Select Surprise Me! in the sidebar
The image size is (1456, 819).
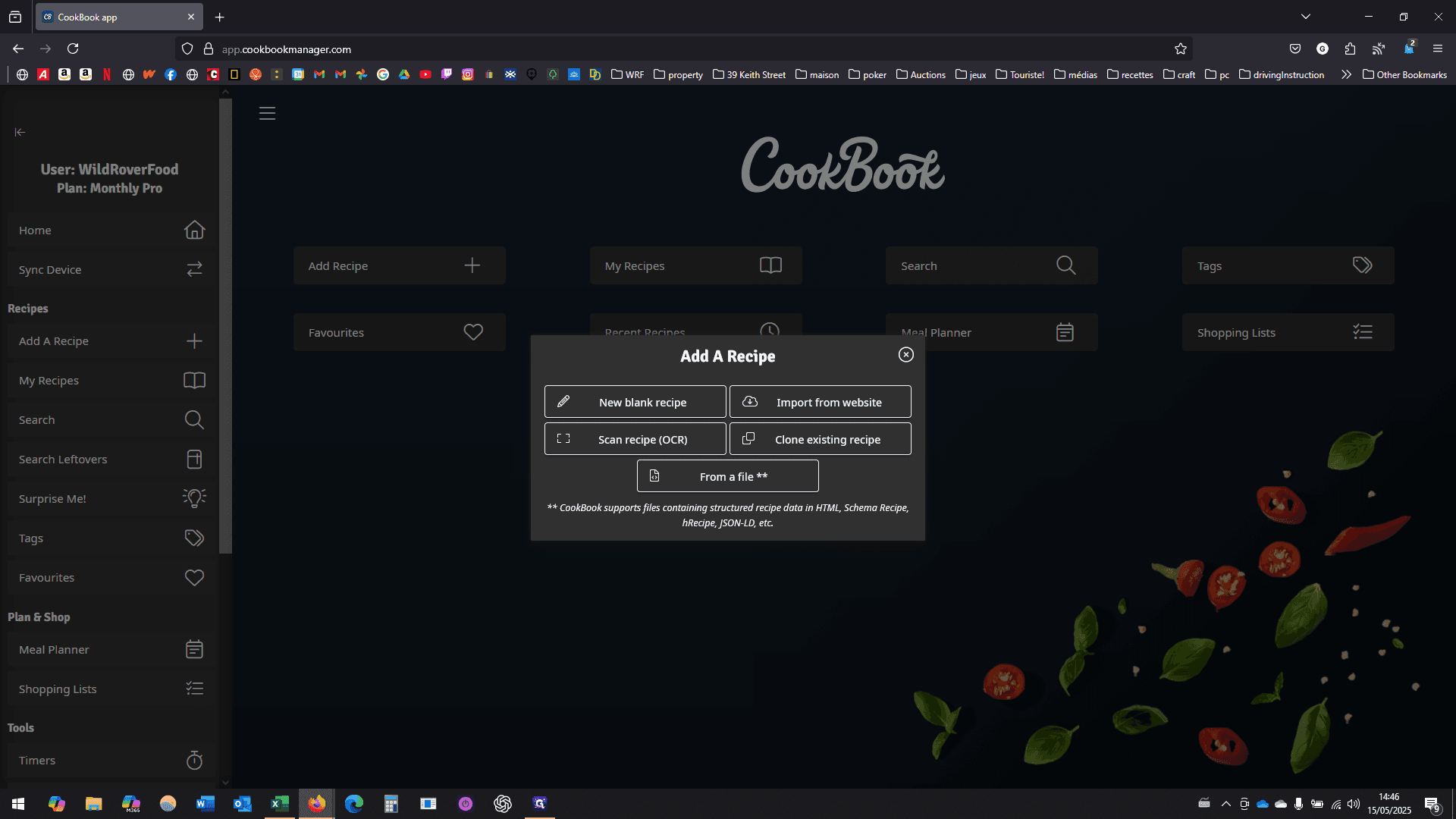point(111,499)
